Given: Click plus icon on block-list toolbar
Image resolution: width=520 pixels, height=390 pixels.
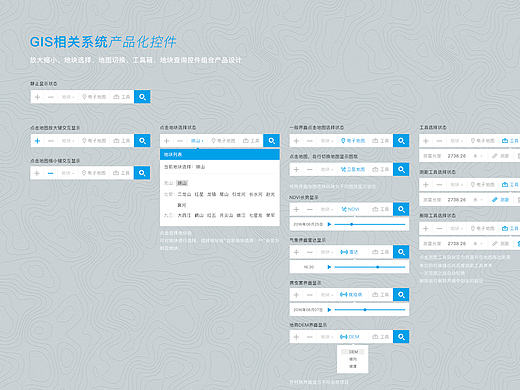Looking at the screenshot, I should [x=167, y=141].
